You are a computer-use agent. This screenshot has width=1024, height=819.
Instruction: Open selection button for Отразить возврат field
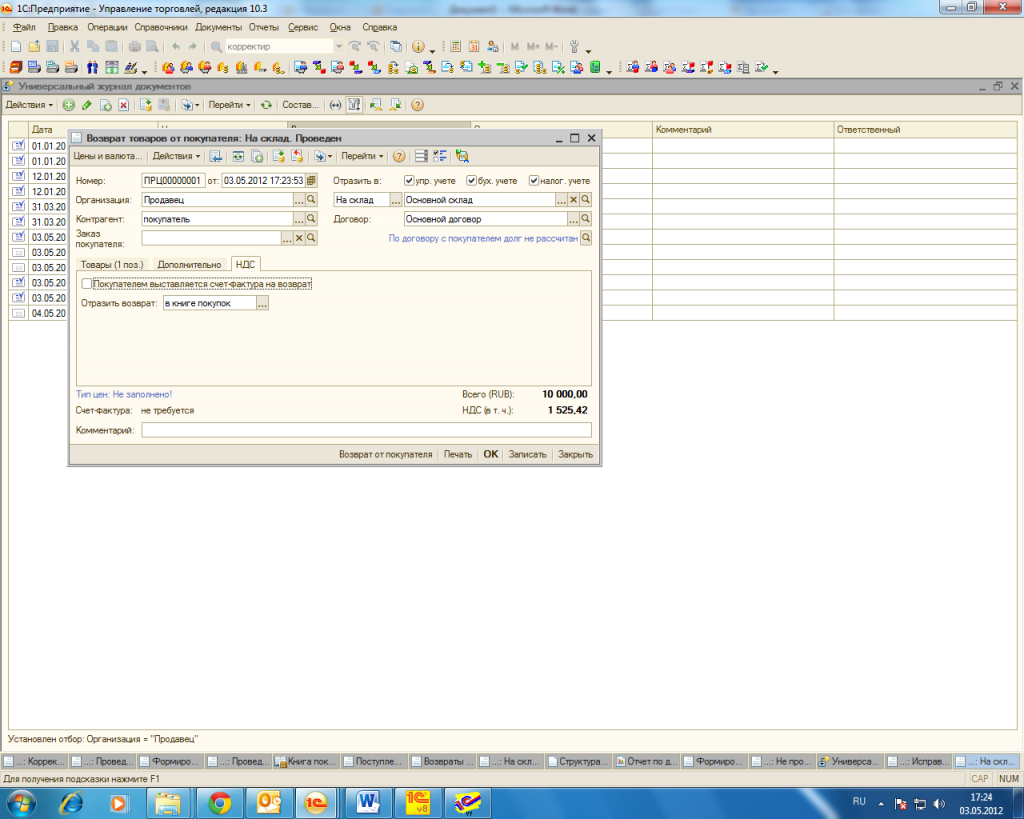coord(263,304)
